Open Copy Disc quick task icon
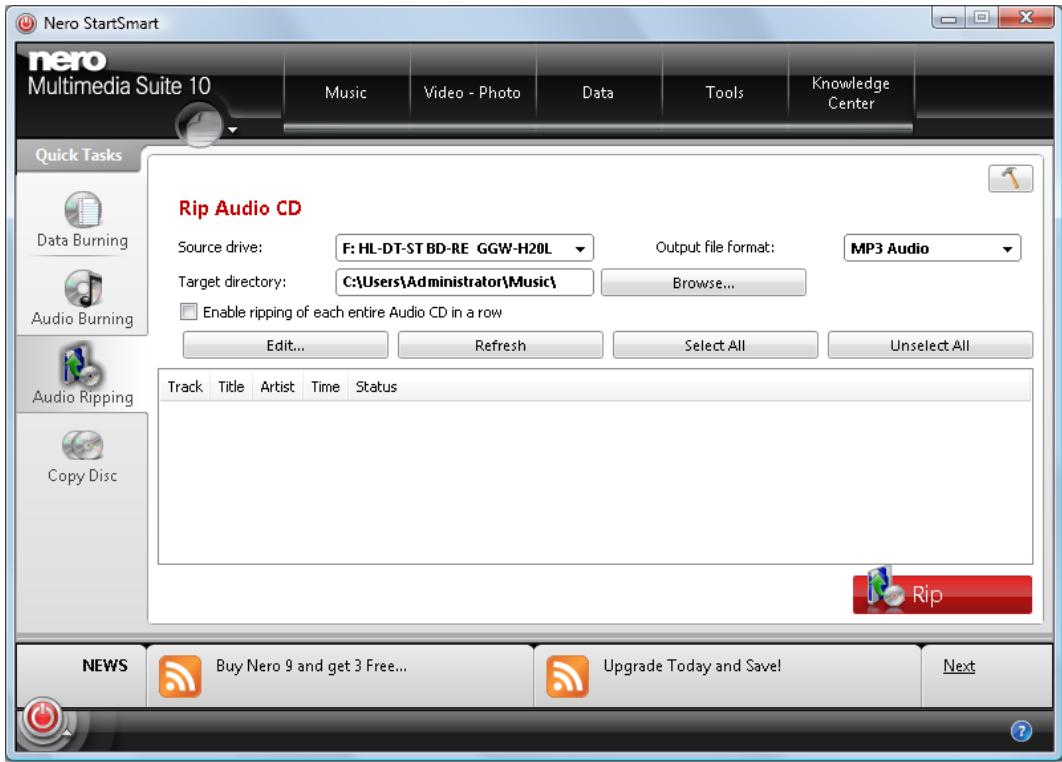 [83, 445]
